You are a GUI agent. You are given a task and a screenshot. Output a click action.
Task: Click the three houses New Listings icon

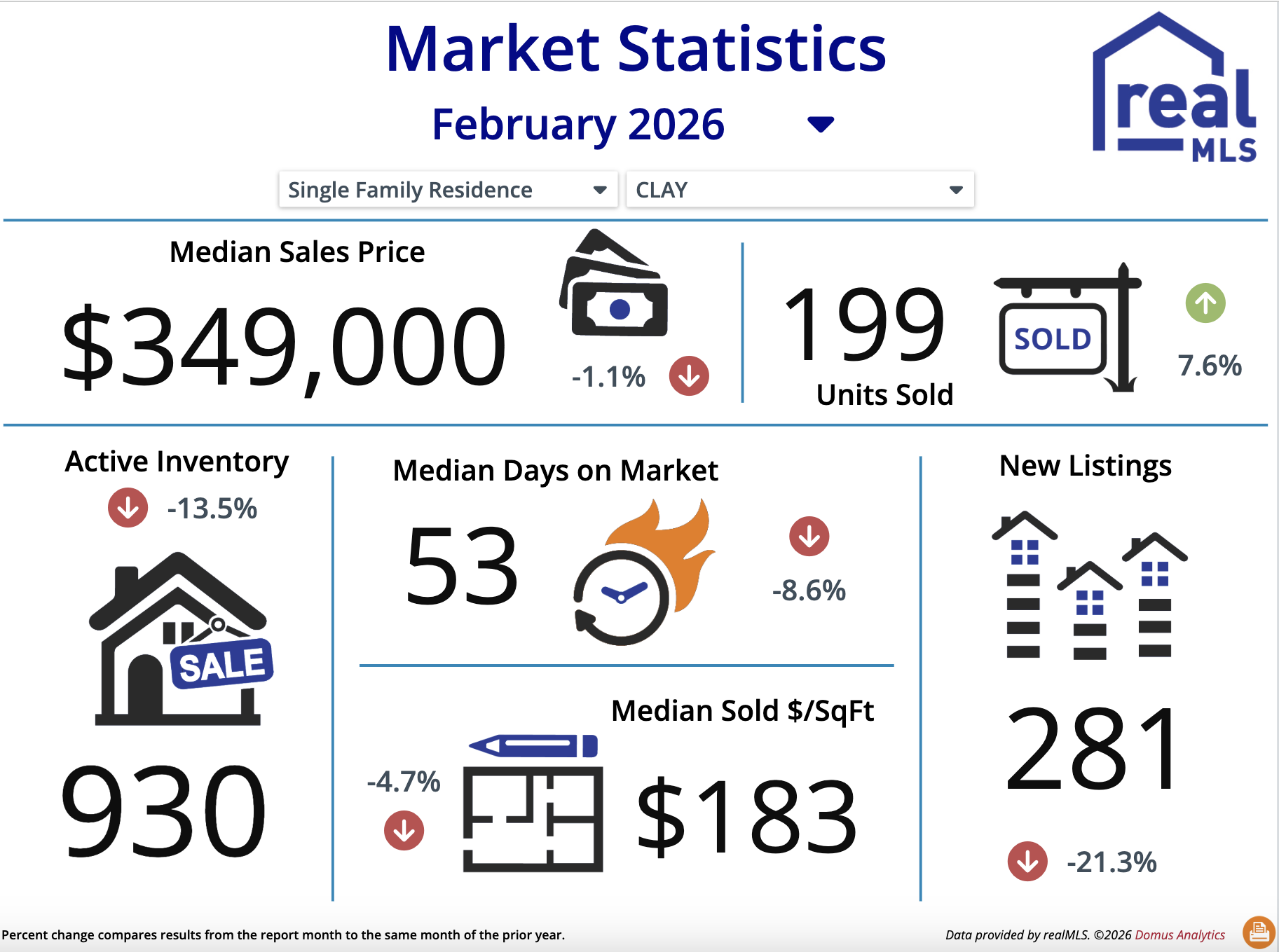pyautogui.click(x=1090, y=585)
